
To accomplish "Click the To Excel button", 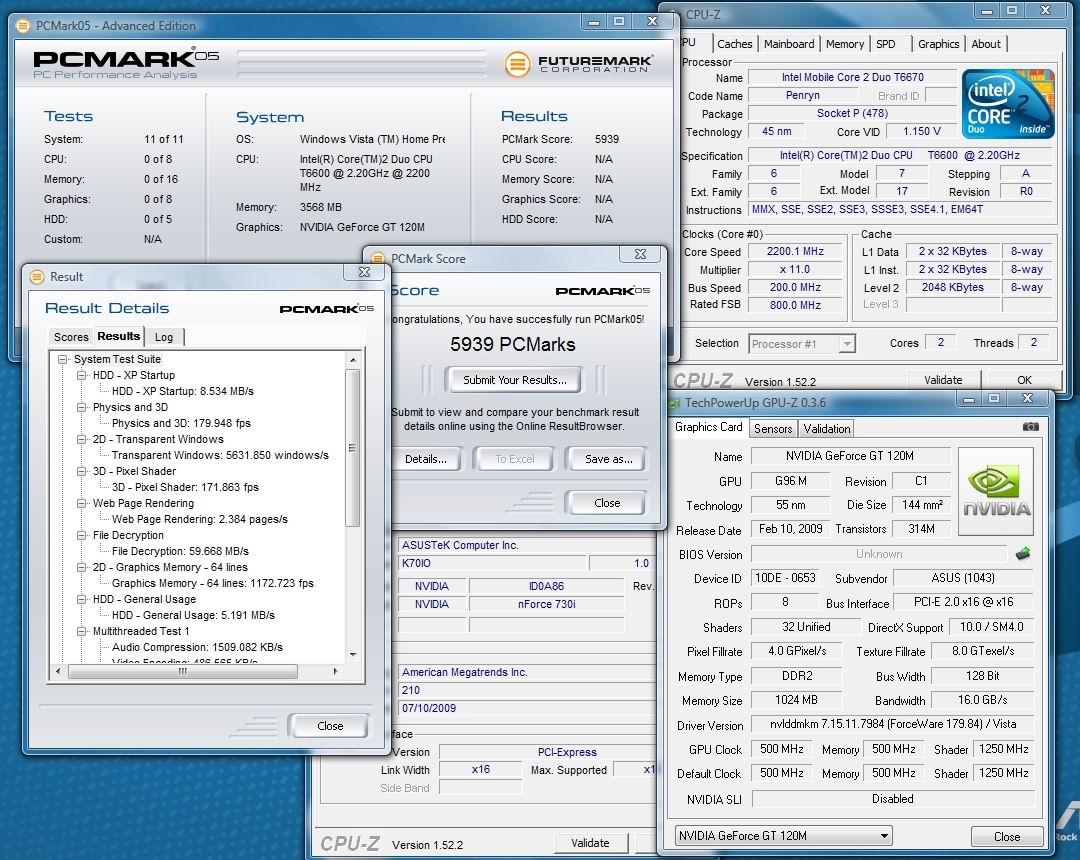I will tap(515, 459).
